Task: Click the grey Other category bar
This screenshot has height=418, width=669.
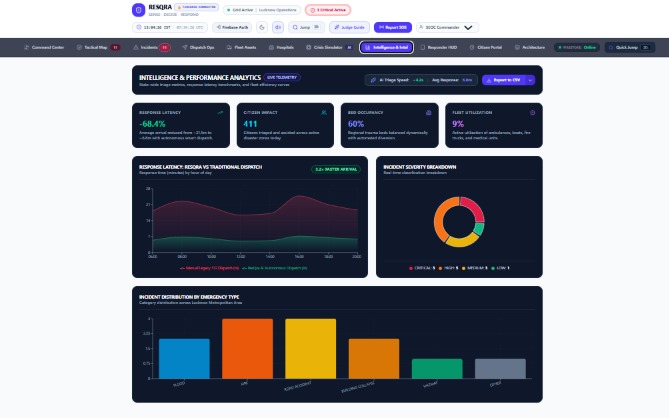Action: pyautogui.click(x=500, y=369)
